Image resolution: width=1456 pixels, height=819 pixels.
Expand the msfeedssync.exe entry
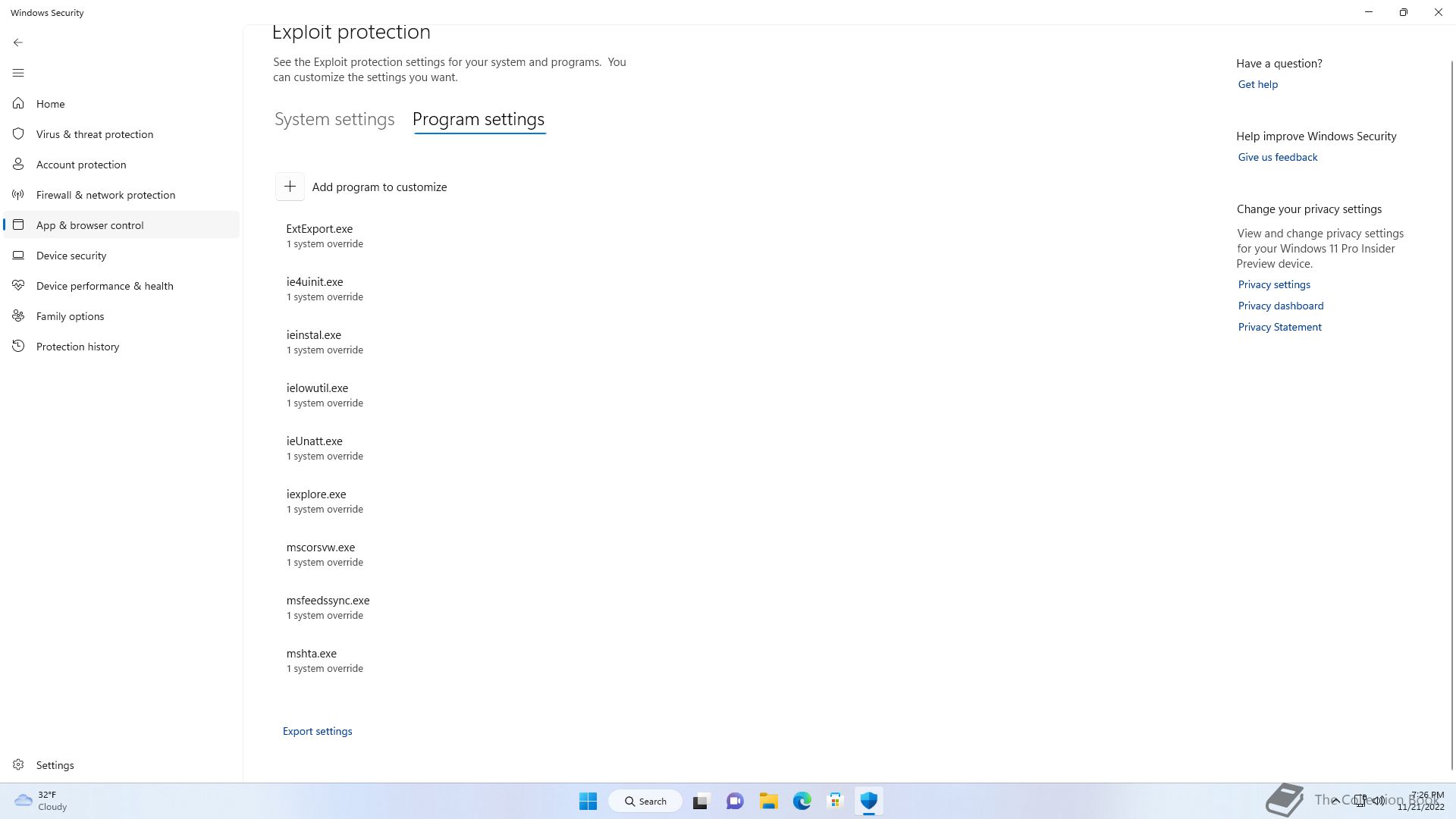point(328,607)
